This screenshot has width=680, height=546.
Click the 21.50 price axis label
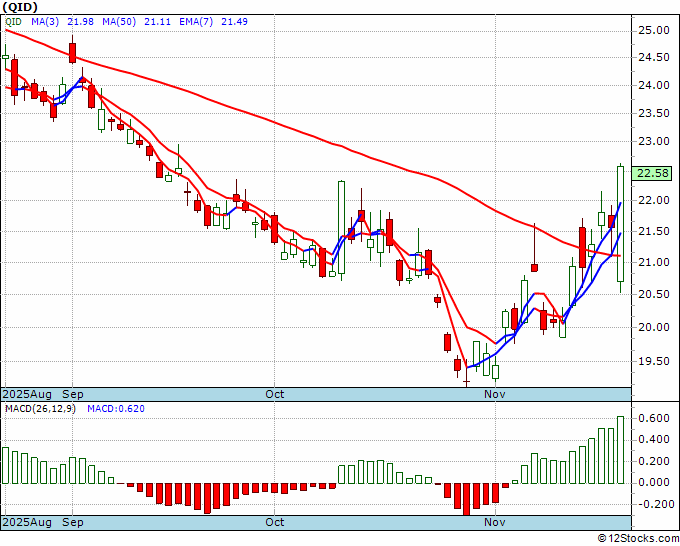654,231
